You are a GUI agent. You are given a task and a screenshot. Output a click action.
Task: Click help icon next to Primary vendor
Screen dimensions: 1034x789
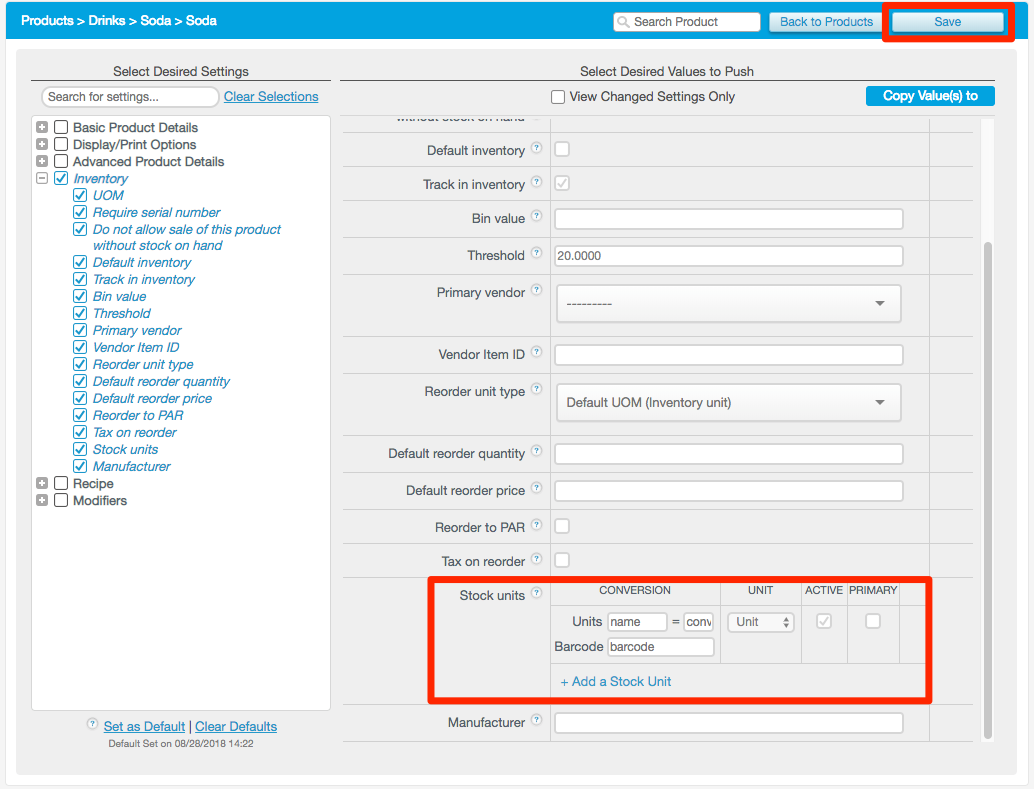(537, 291)
